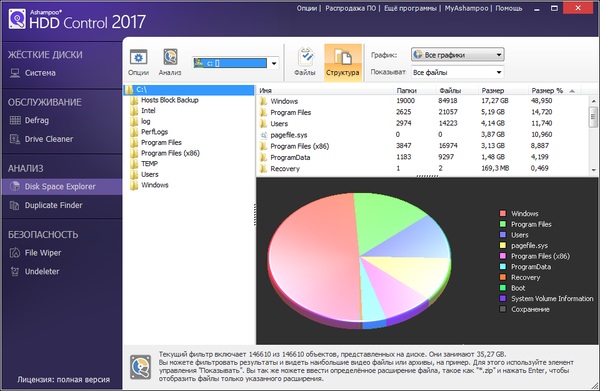Select Disk Space Explorer
This screenshot has width=600, height=391.
click(x=62, y=187)
